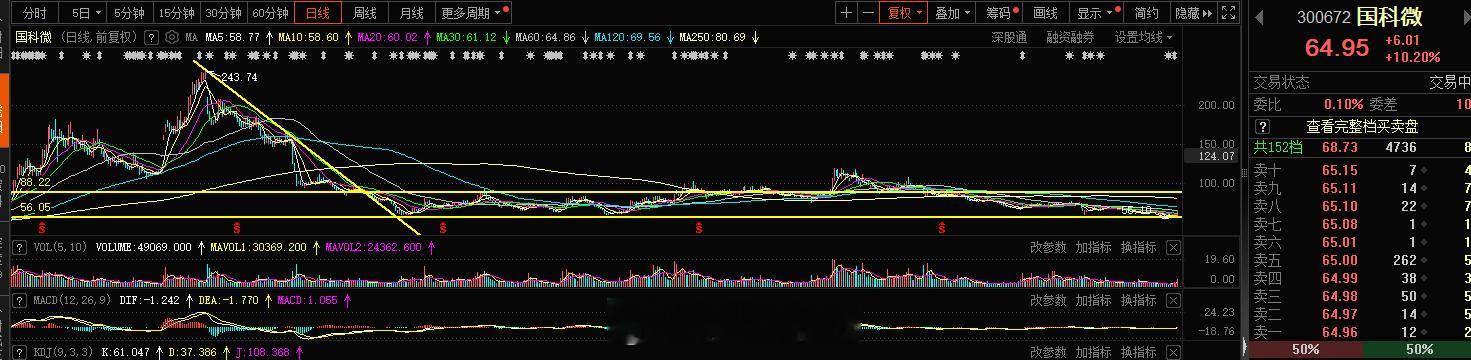Switch to 5分钟 chart period
Screen dimensions: 1471x360
pos(128,13)
